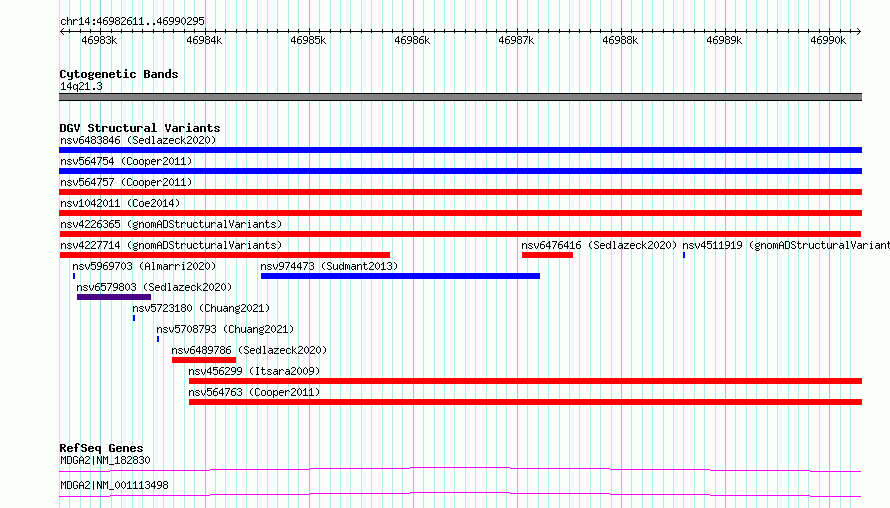Open the nsv564757 (Cooper2011) label
This screenshot has height=508, width=890.
pos(126,182)
